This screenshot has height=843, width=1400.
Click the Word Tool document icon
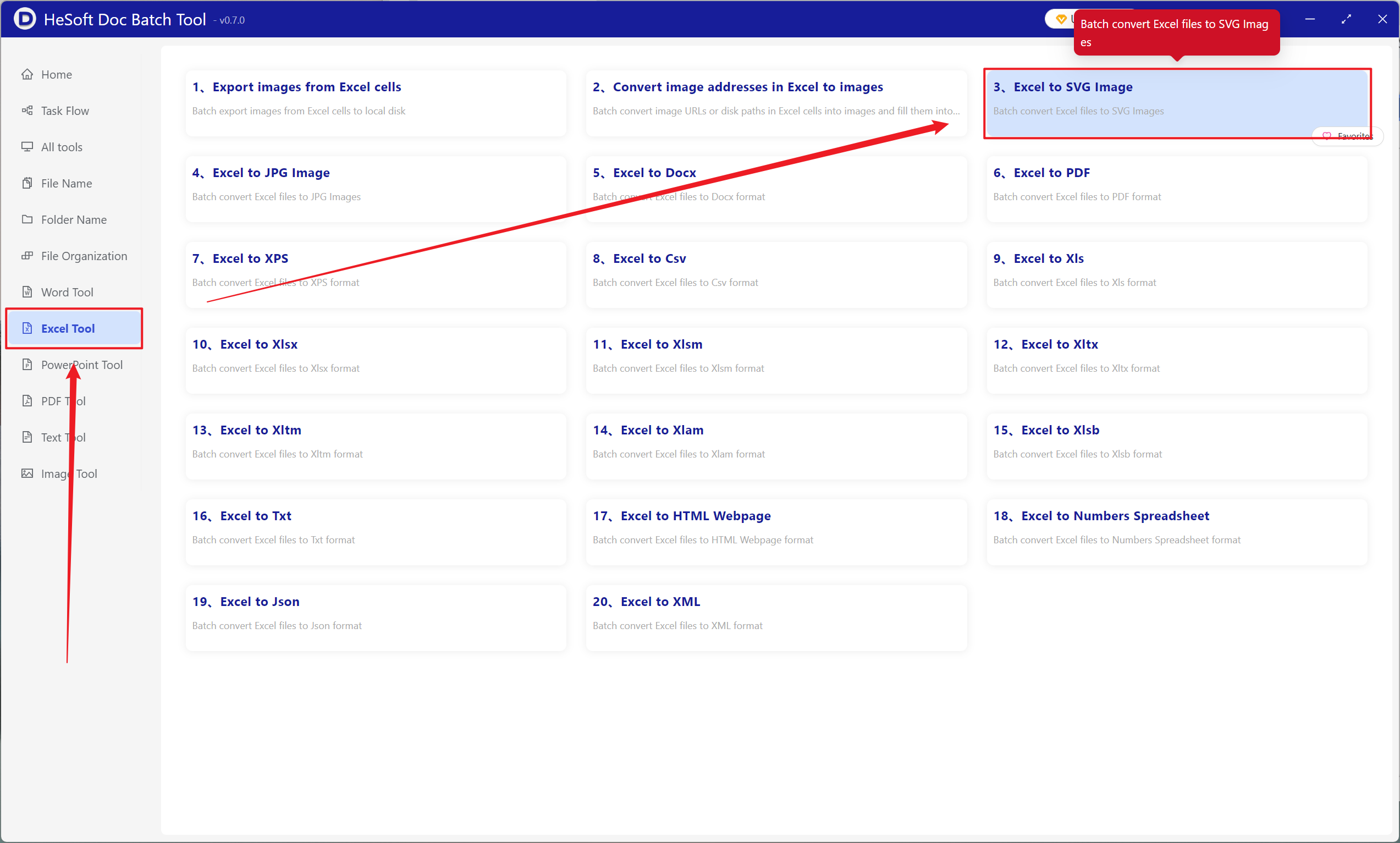(x=27, y=292)
